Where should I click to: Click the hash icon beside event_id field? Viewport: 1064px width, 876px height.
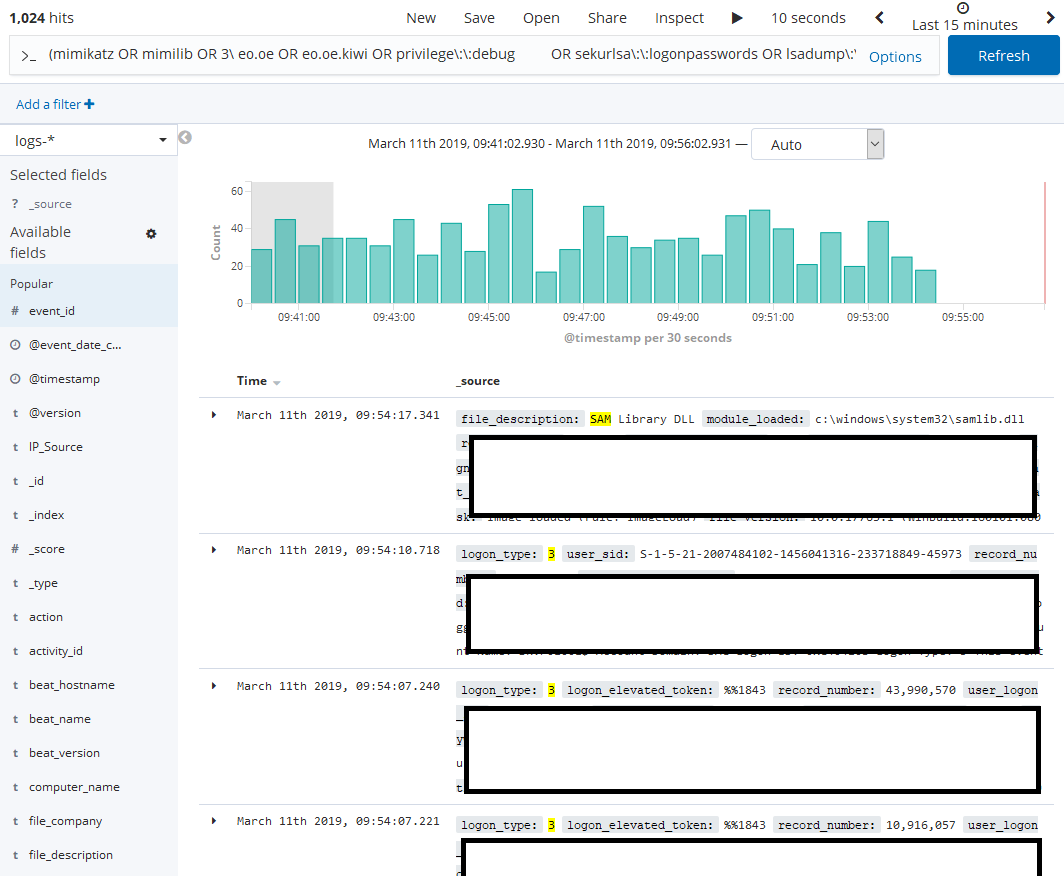click(14, 311)
